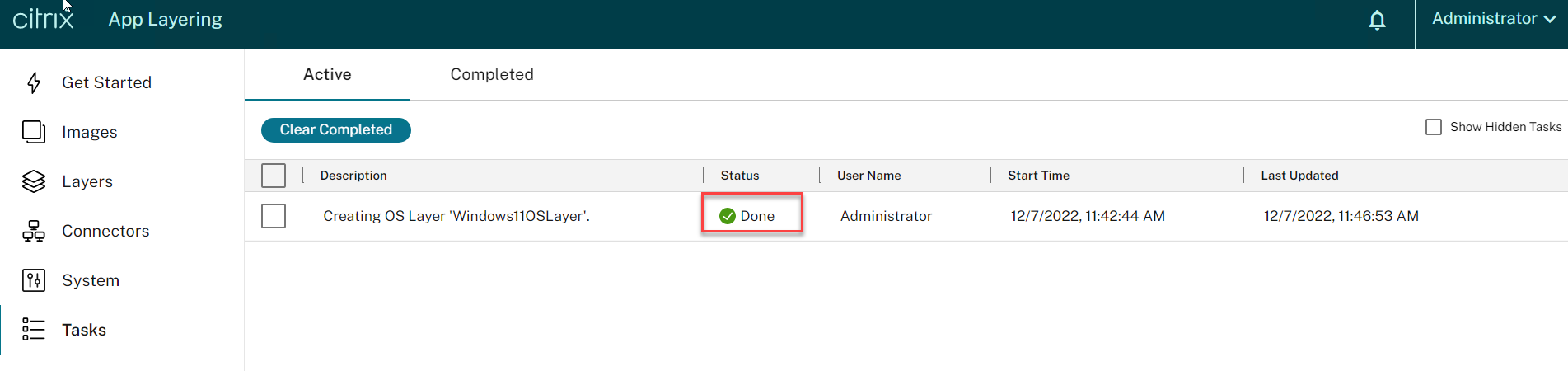Switch to the Completed tab
This screenshot has height=371, width=1568.
pyautogui.click(x=492, y=74)
